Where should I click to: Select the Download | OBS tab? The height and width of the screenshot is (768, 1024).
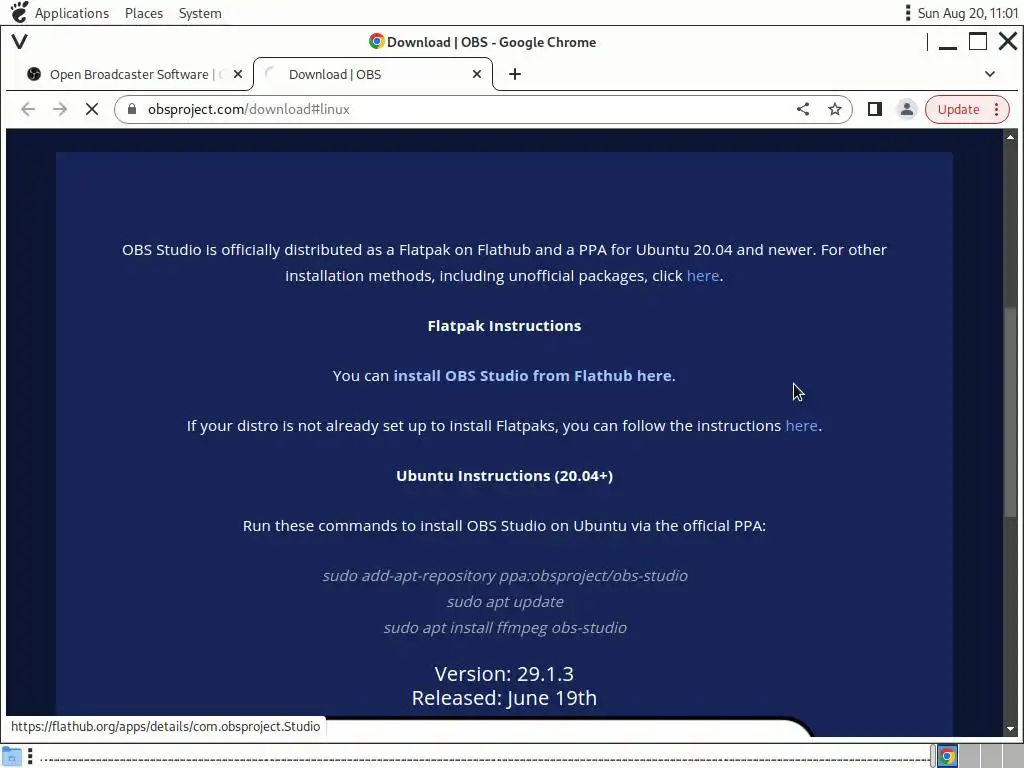pos(372,74)
